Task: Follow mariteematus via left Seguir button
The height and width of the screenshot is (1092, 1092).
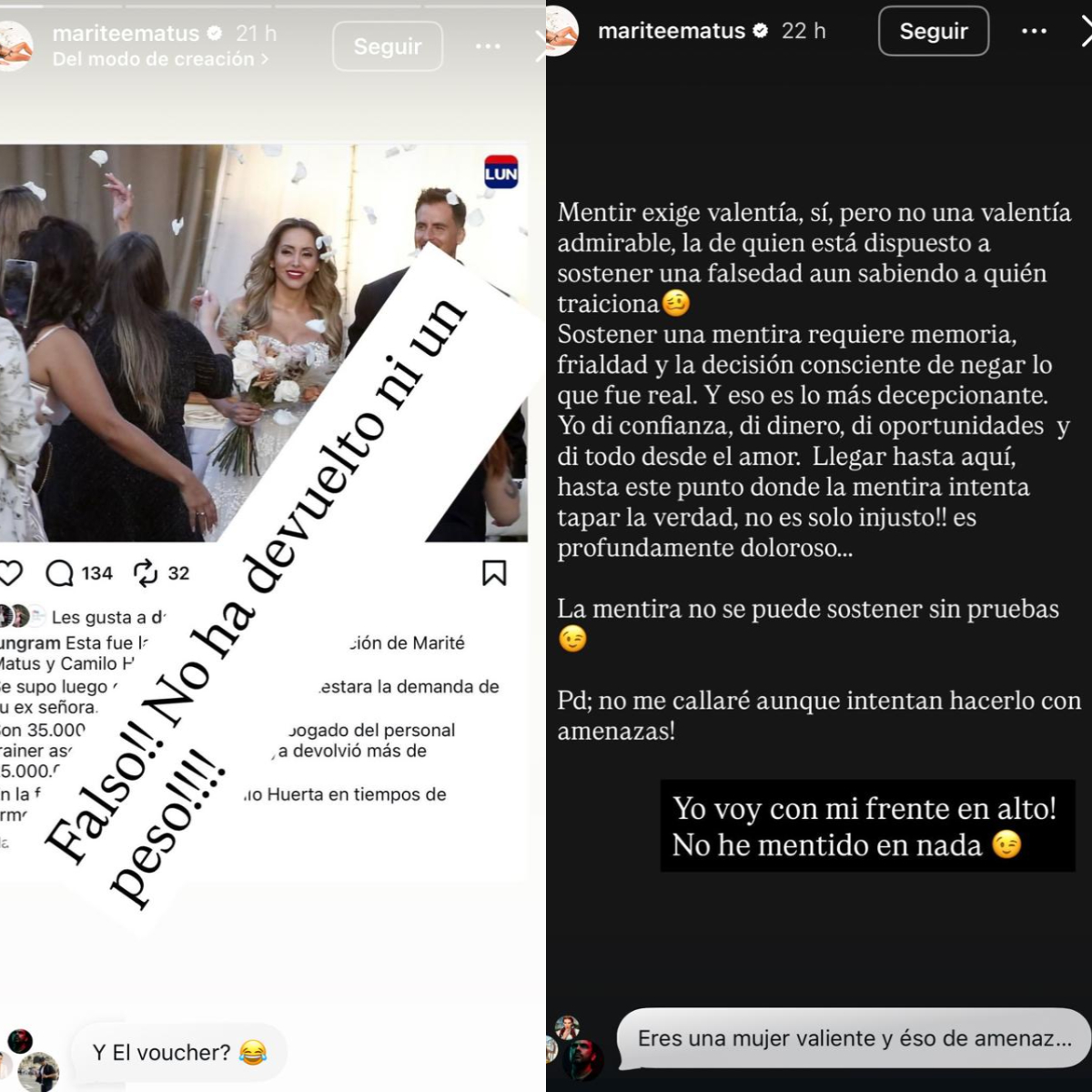Action: [388, 46]
